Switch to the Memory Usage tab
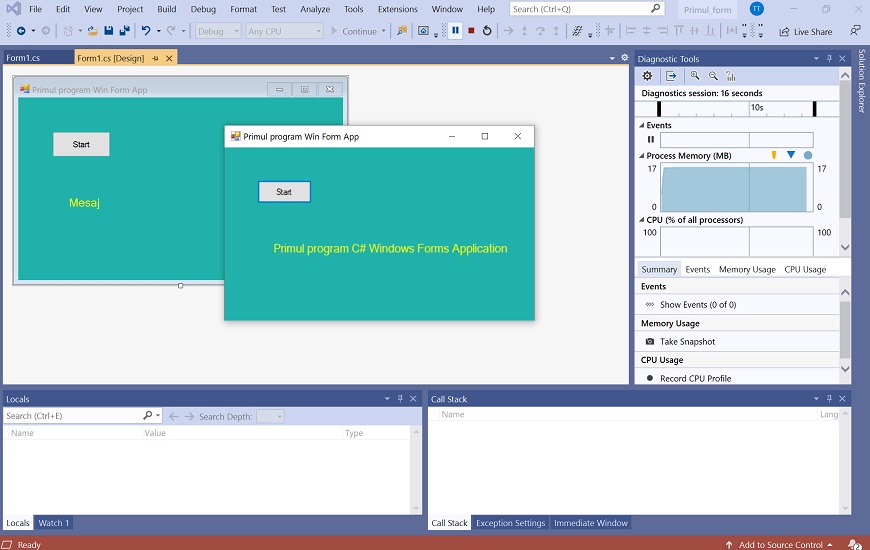Image resolution: width=870 pixels, height=550 pixels. [746, 269]
